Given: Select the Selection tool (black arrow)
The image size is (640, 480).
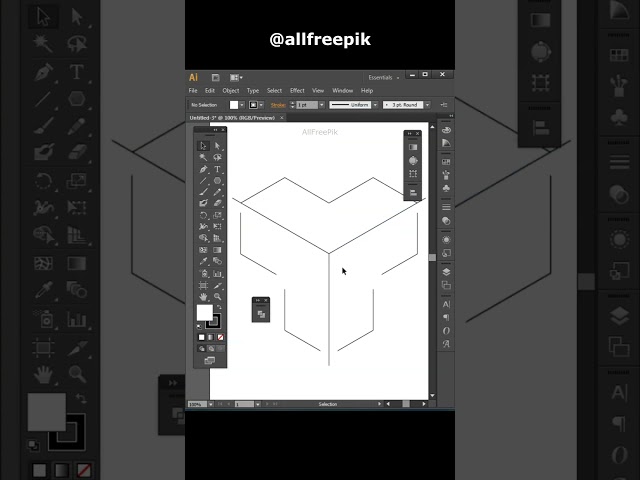Looking at the screenshot, I should [x=203, y=146].
